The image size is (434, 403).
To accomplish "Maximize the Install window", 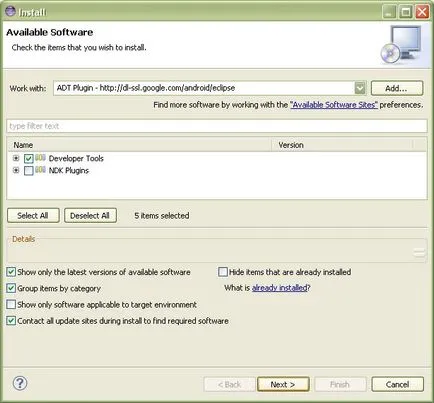I will pyautogui.click(x=406, y=12).
